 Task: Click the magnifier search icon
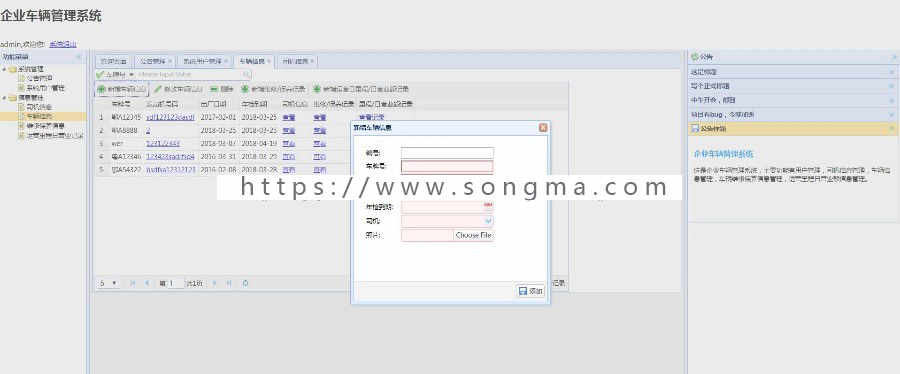246,75
